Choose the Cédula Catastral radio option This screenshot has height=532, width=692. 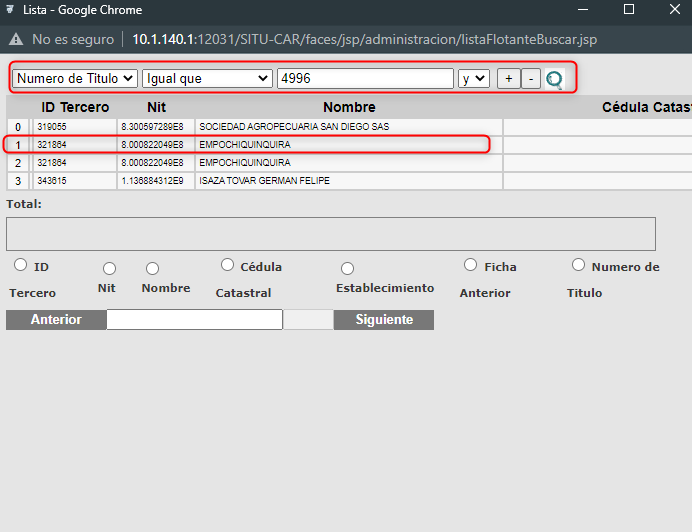point(228,265)
